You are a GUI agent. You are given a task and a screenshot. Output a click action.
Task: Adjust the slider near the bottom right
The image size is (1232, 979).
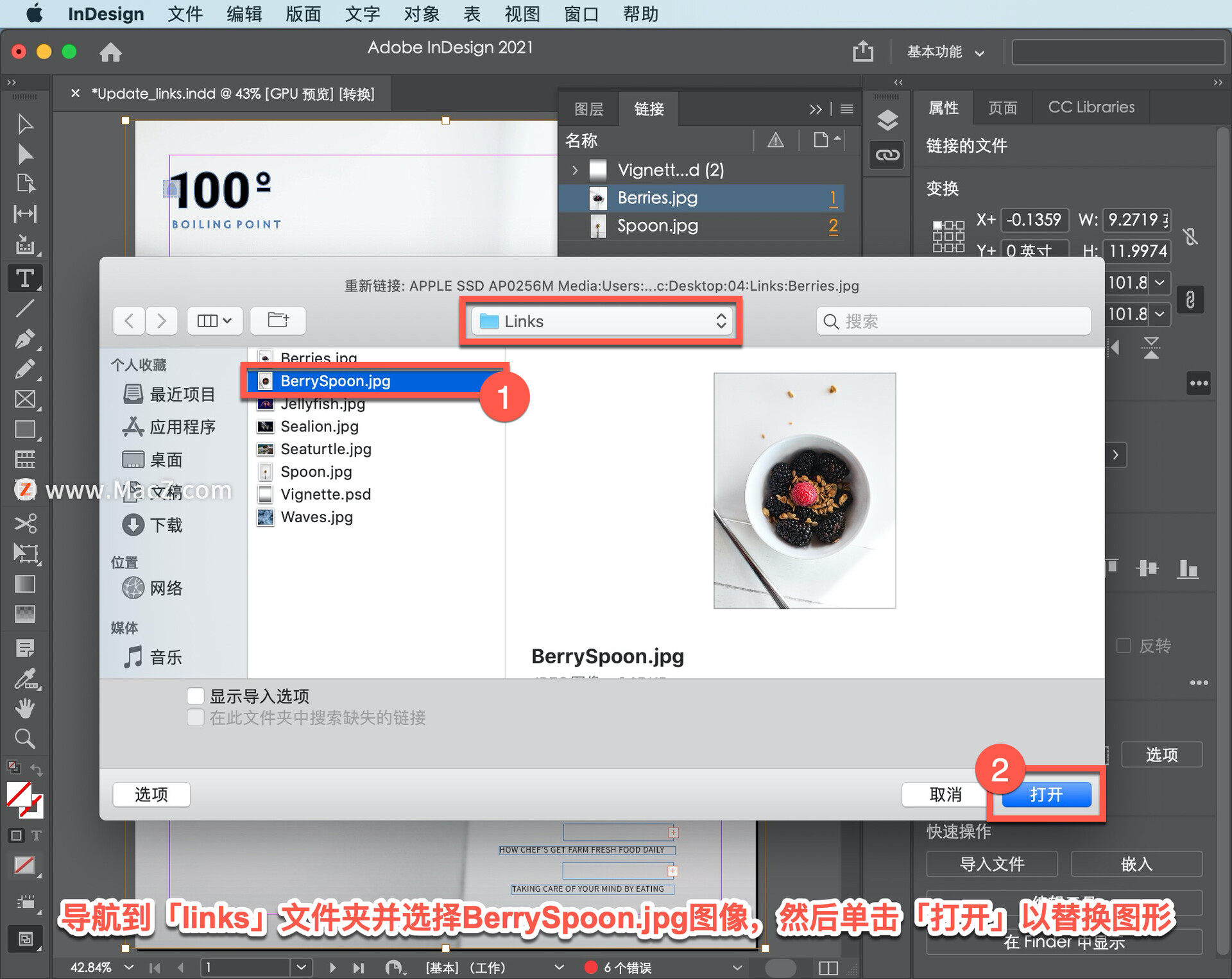(781, 967)
